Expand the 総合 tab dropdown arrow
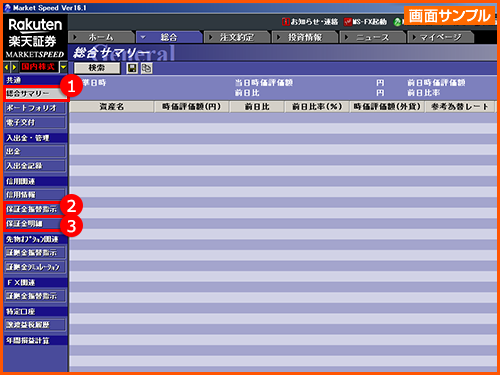Viewport: 500px width, 375px height. click(143, 37)
